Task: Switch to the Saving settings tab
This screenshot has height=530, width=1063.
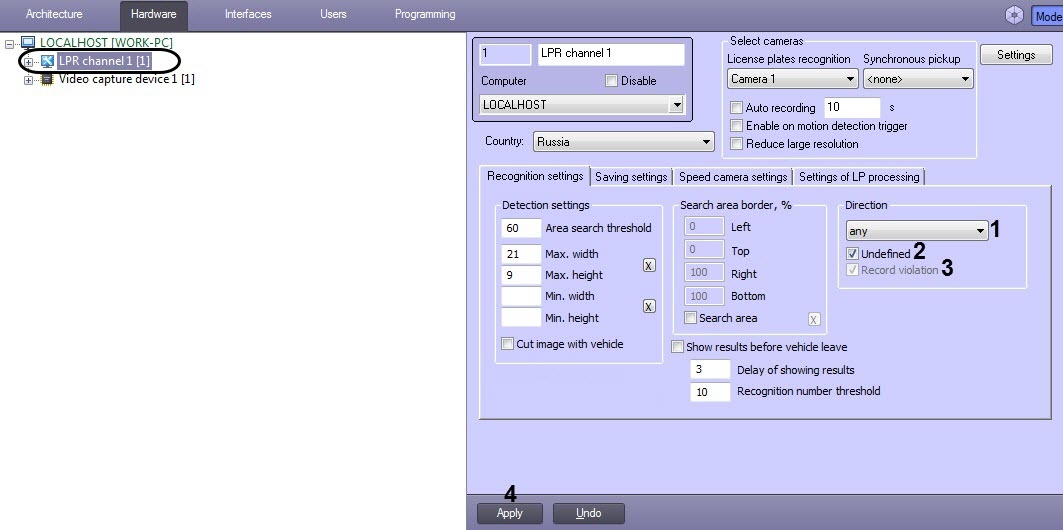Action: (x=630, y=177)
